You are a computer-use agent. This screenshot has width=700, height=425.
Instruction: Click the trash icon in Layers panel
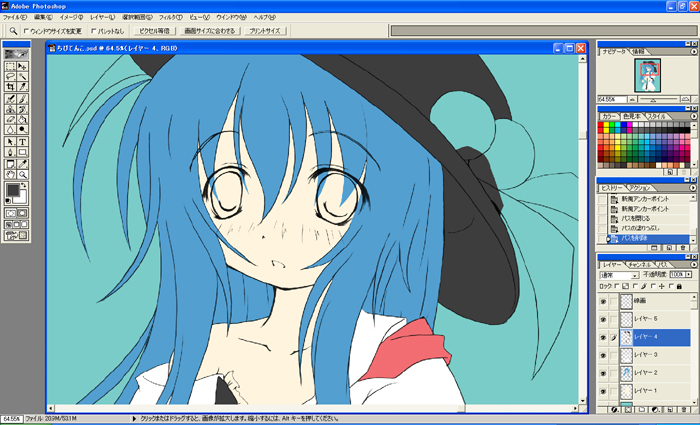point(683,409)
